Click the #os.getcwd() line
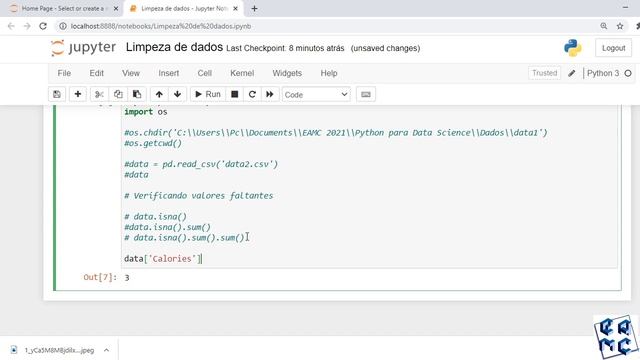This screenshot has width=640, height=360. click(x=153, y=143)
